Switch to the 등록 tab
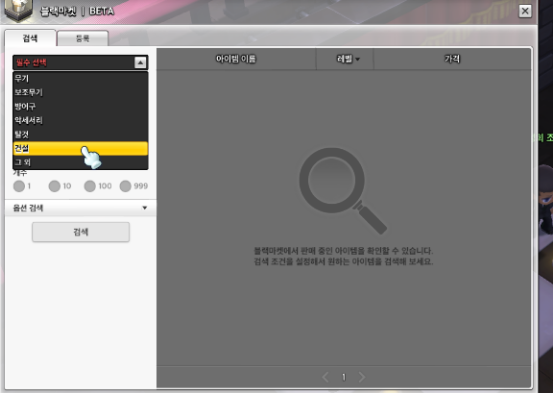554x393 pixels. click(83, 38)
